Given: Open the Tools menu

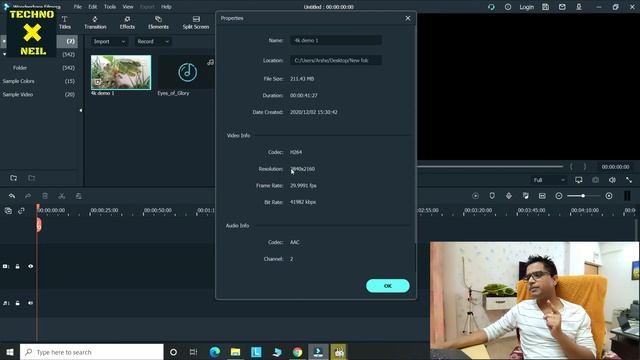Looking at the screenshot, I should [x=110, y=7].
